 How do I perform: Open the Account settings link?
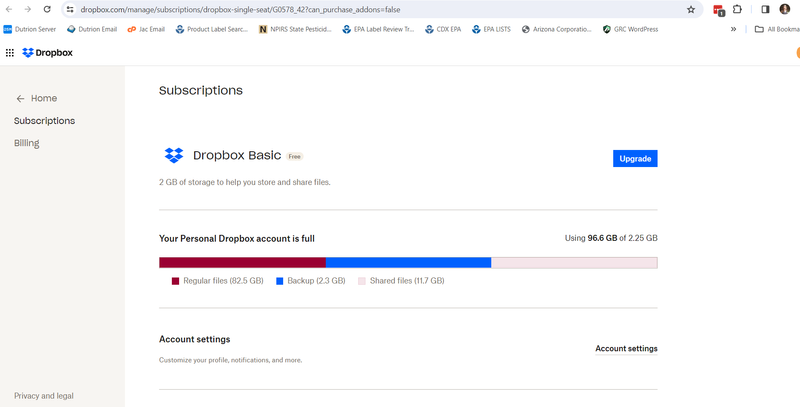click(x=626, y=349)
